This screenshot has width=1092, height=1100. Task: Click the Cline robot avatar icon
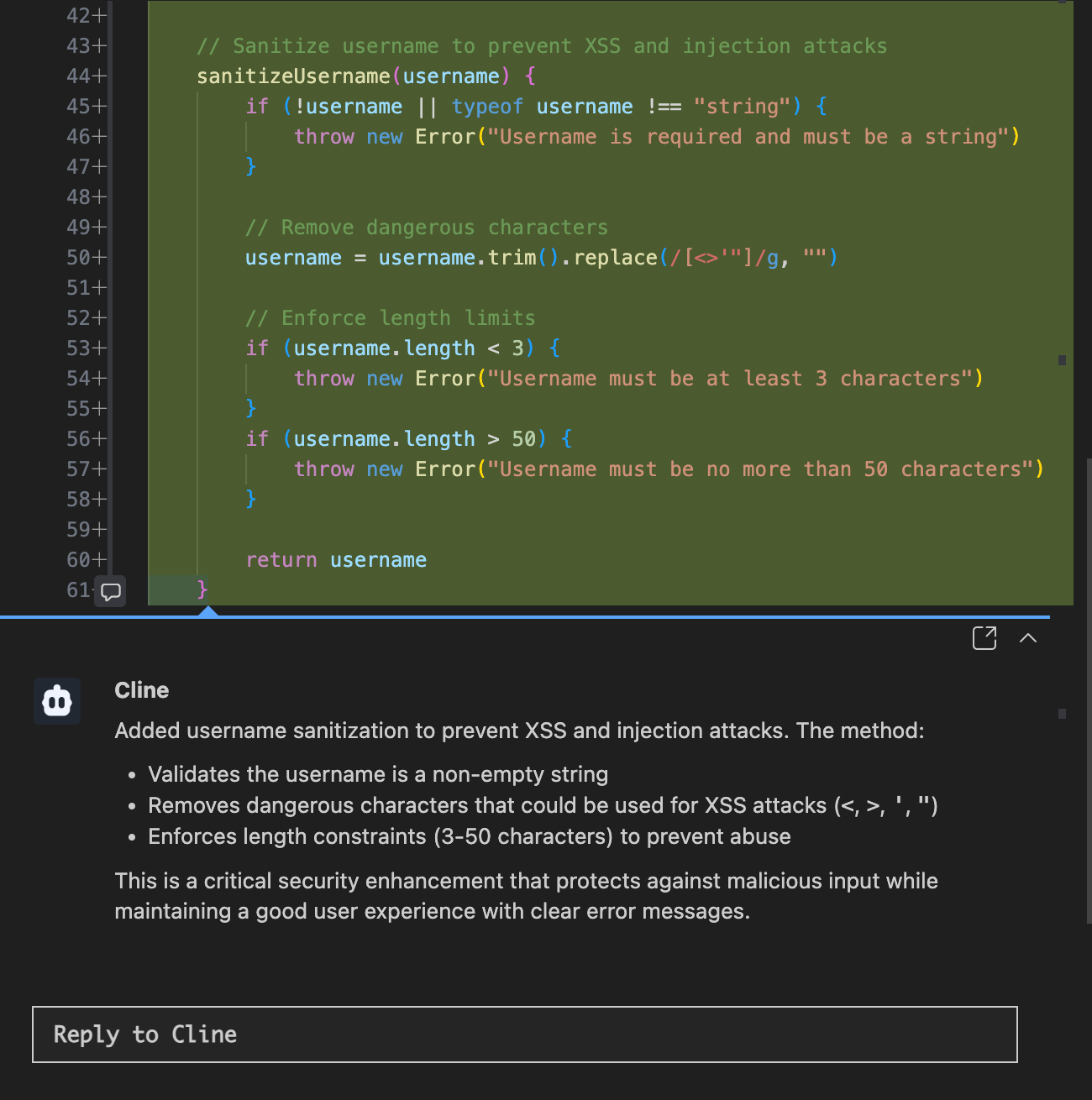point(57,701)
